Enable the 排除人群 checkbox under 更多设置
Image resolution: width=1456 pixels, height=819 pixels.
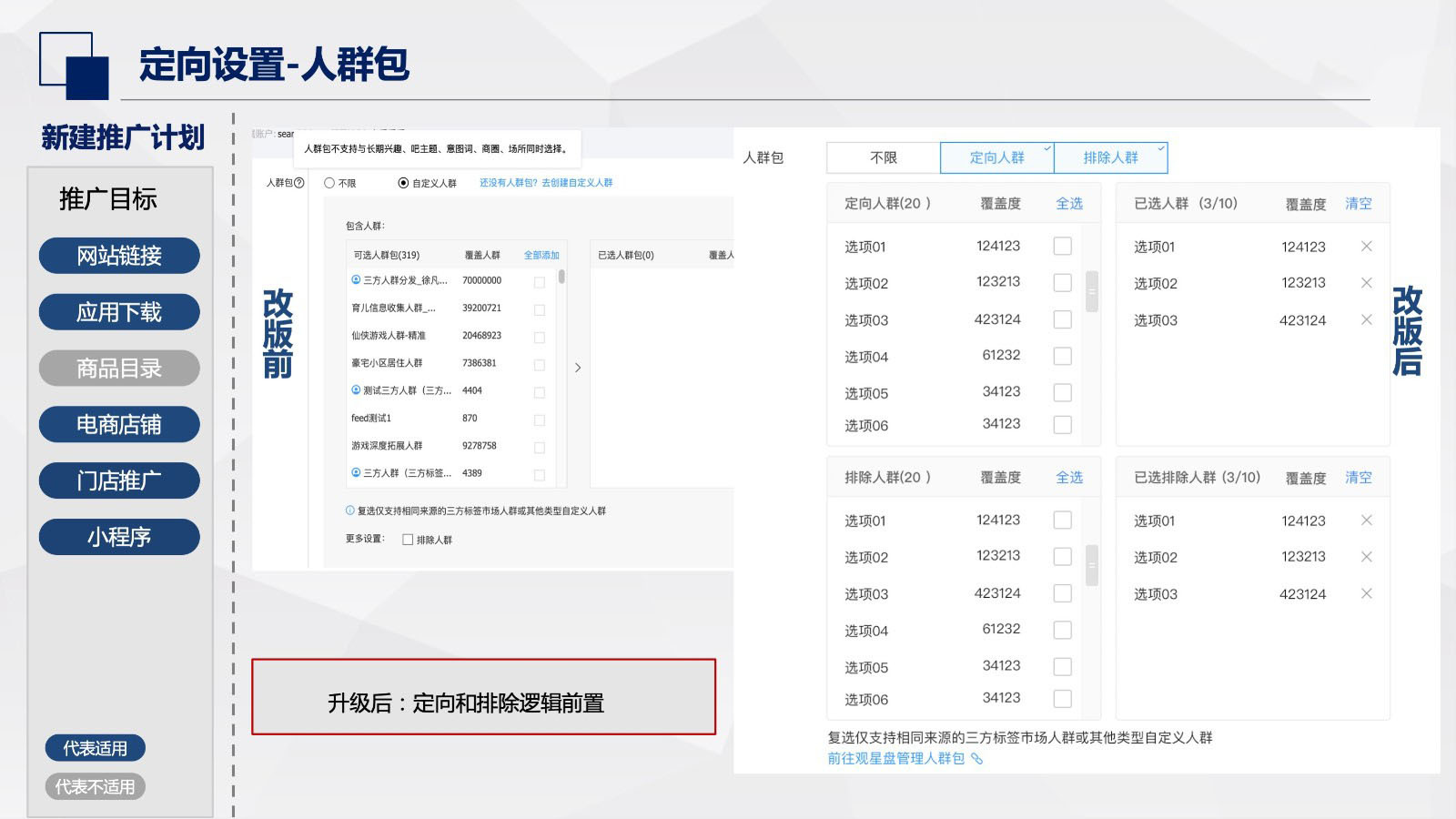pos(408,540)
